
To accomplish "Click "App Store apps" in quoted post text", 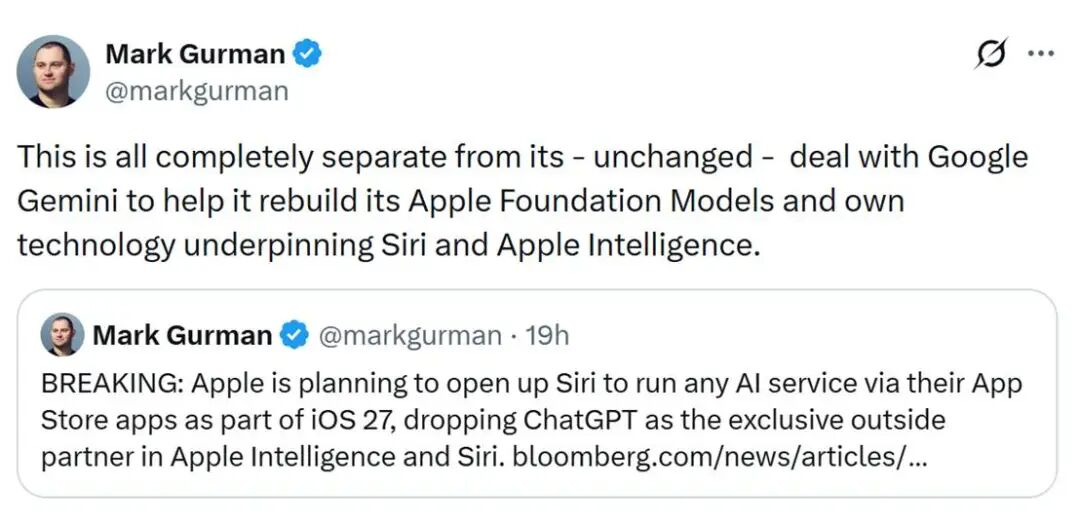I will (x=106, y=420).
